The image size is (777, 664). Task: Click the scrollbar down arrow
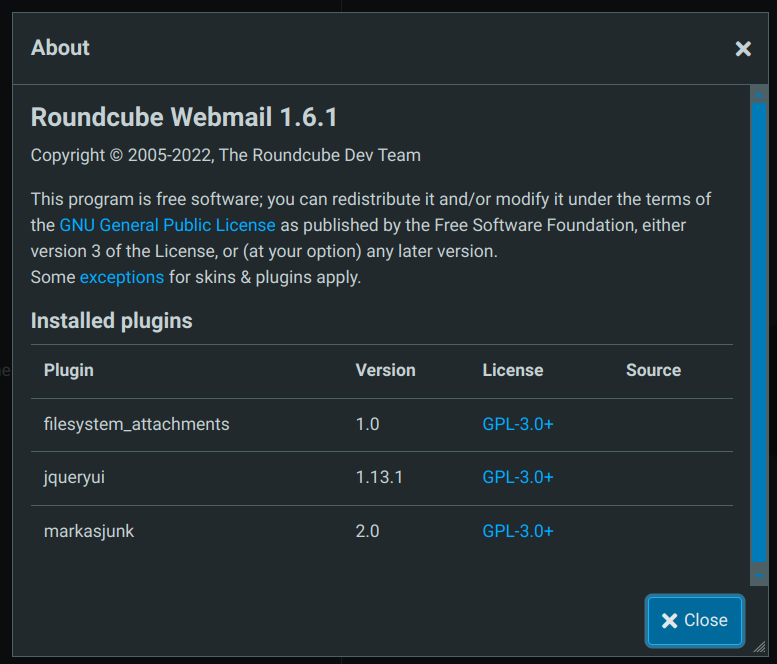coord(759,576)
